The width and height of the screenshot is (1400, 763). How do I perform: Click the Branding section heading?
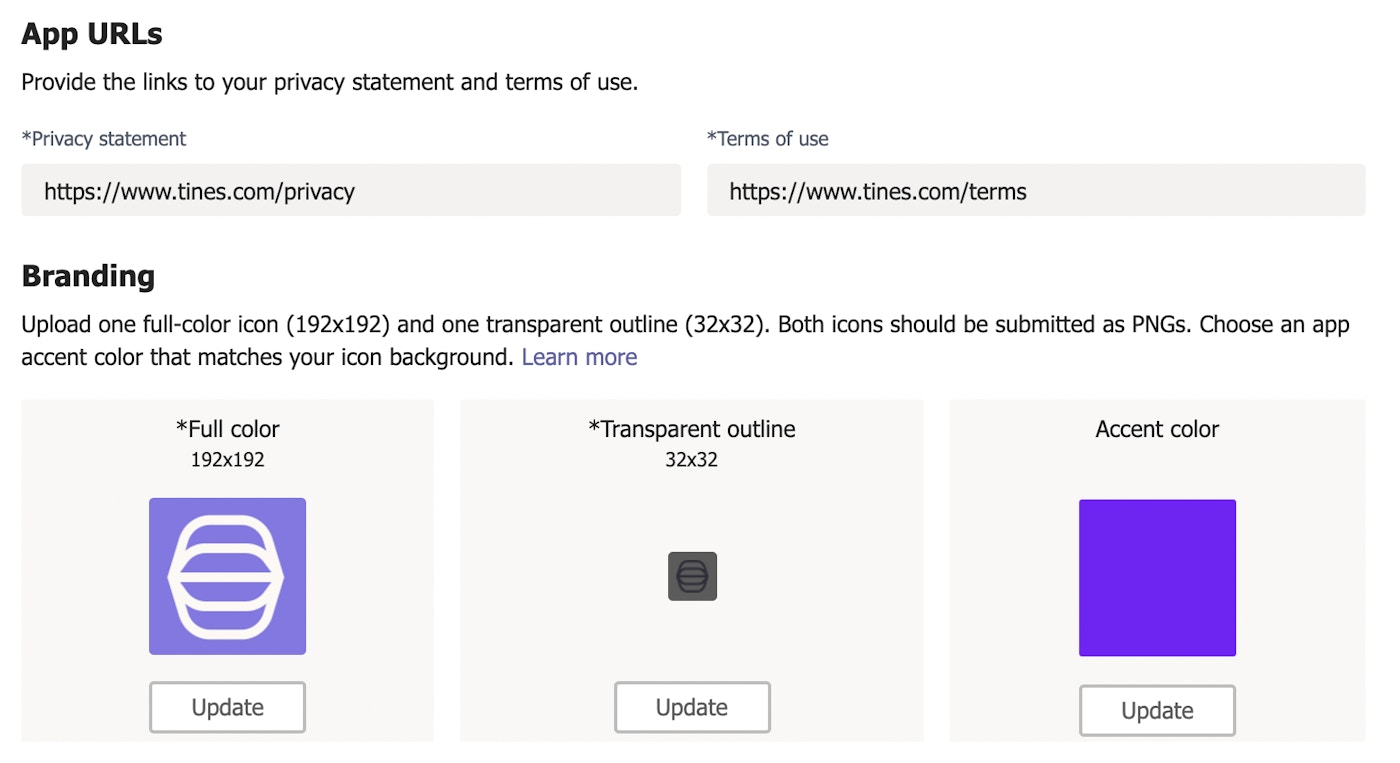coord(88,276)
